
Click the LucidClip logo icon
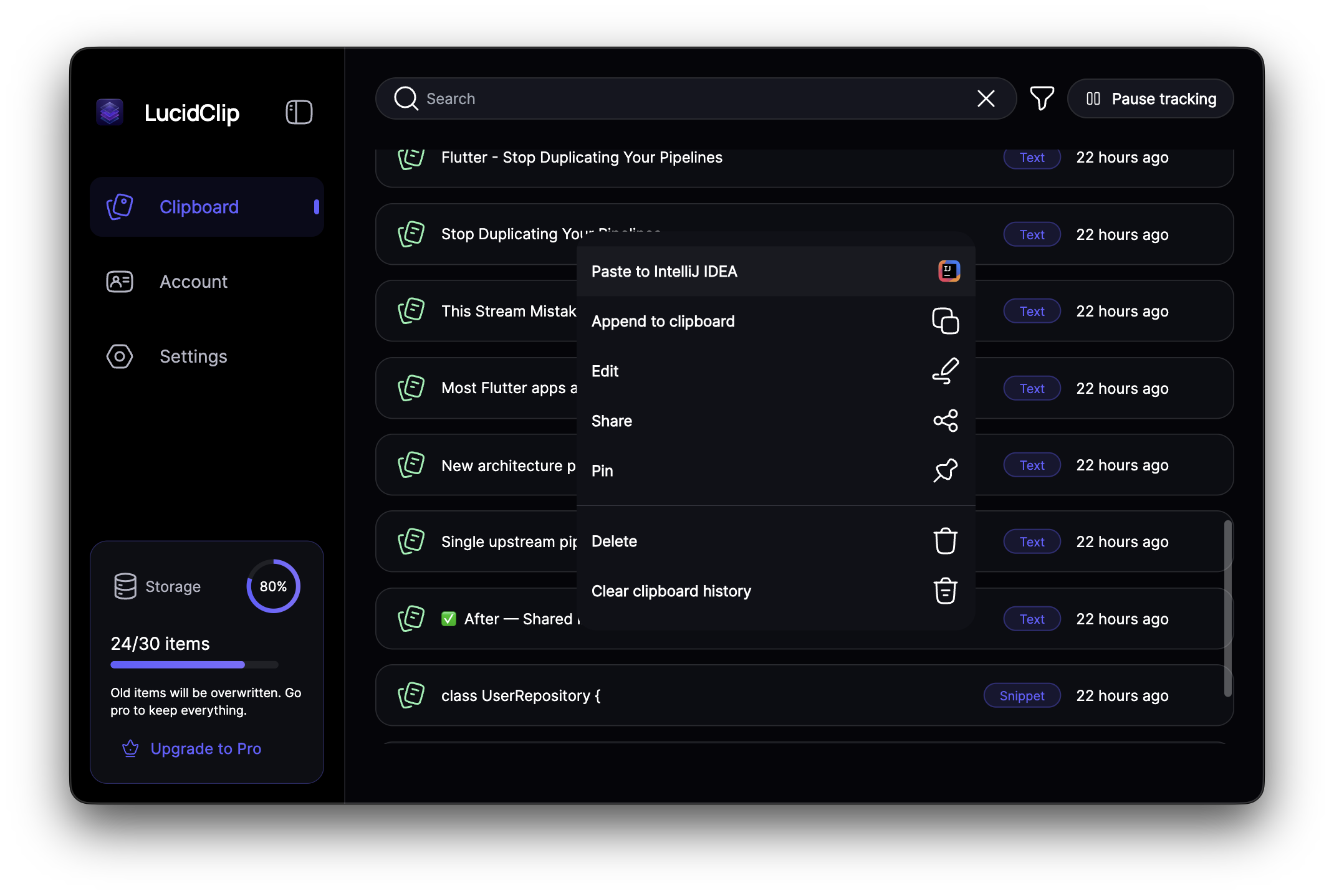coord(110,113)
